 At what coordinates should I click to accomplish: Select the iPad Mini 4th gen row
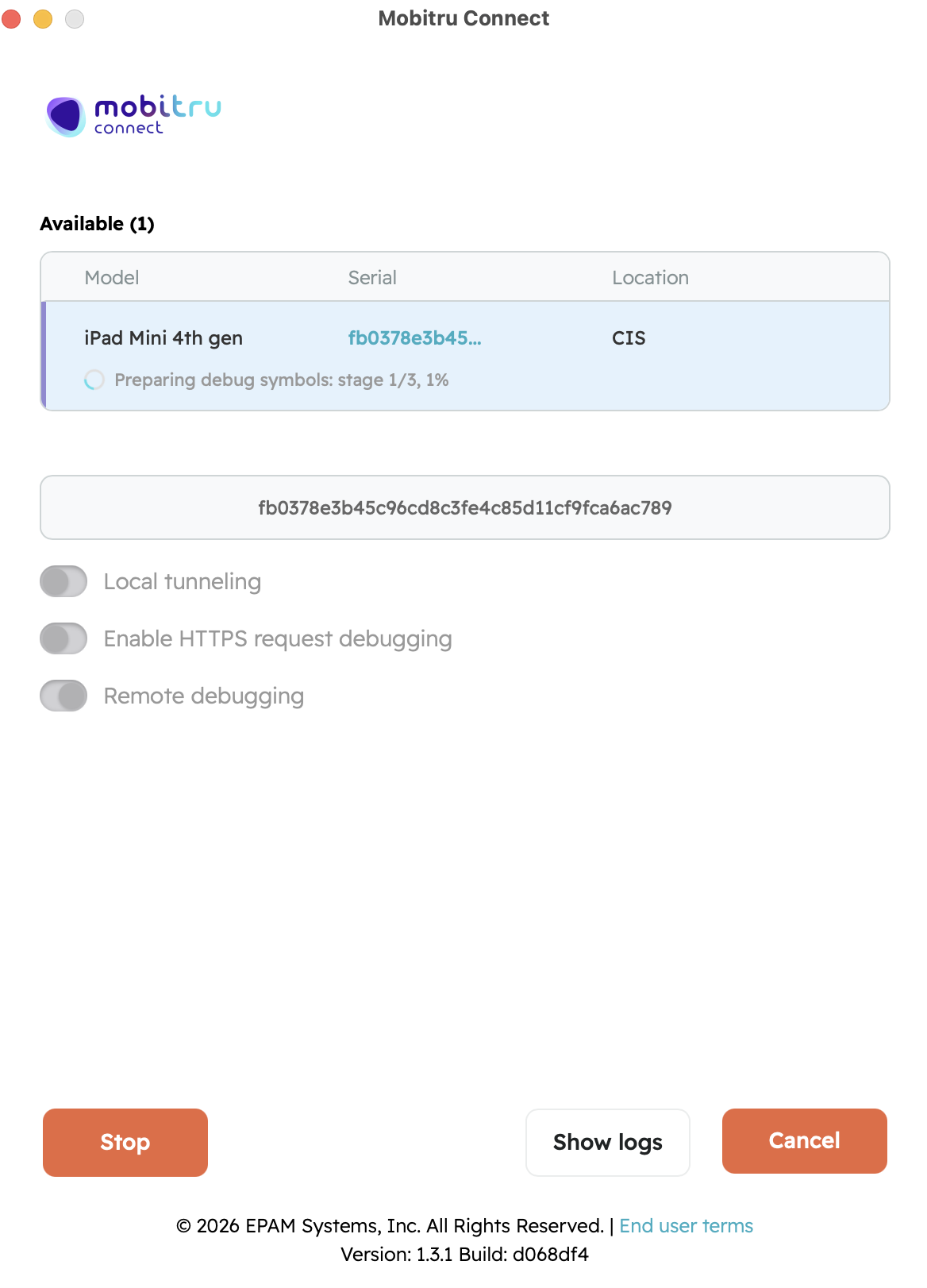(x=163, y=338)
